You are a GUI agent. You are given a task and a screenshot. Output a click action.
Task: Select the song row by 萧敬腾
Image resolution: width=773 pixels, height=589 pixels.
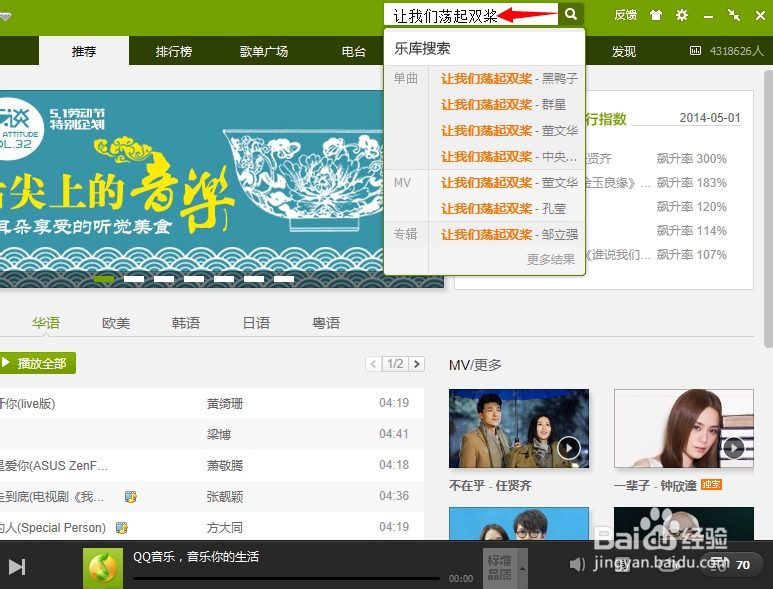212,465
